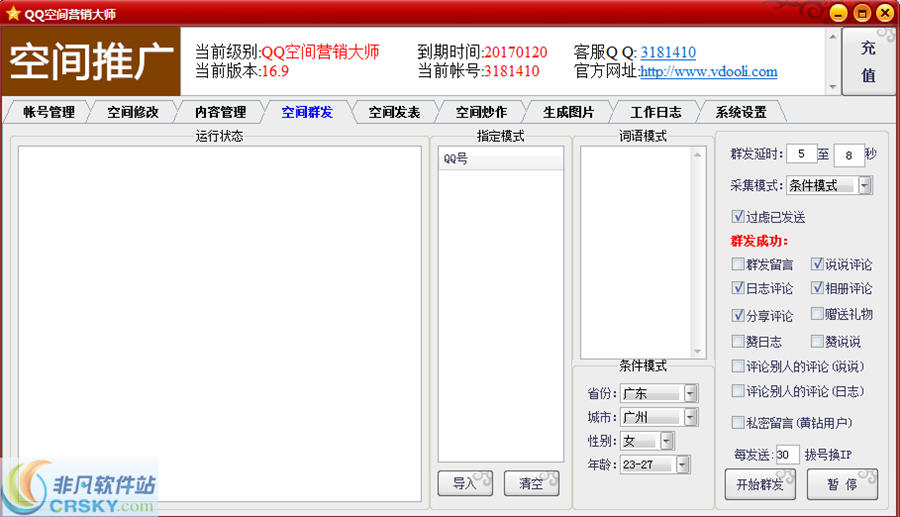
Task: Click the header info panel scroll down arrow
Action: 833,87
